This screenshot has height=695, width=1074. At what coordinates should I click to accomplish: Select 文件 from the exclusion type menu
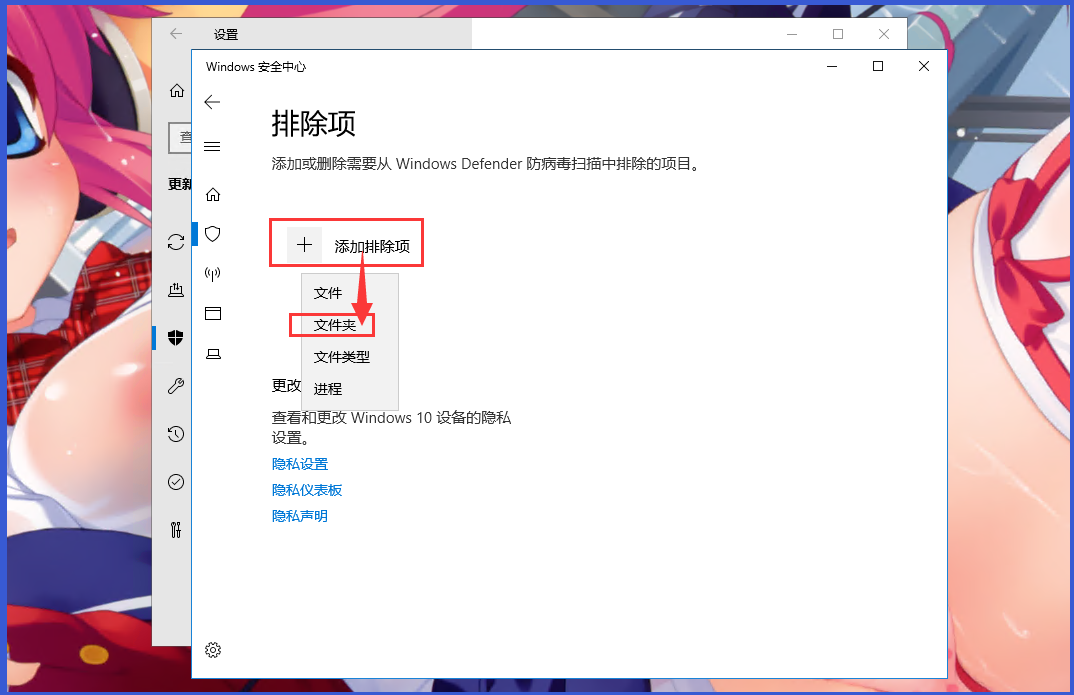point(327,292)
